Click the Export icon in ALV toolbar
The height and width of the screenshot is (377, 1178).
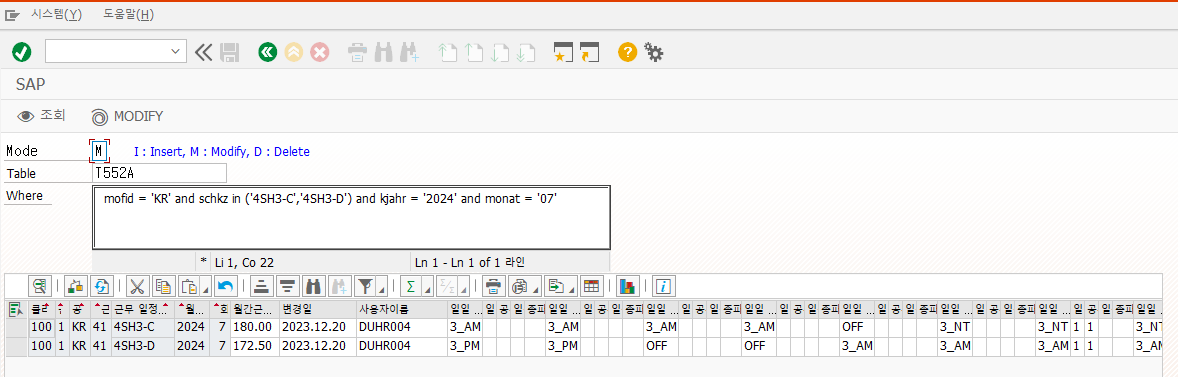tap(554, 286)
